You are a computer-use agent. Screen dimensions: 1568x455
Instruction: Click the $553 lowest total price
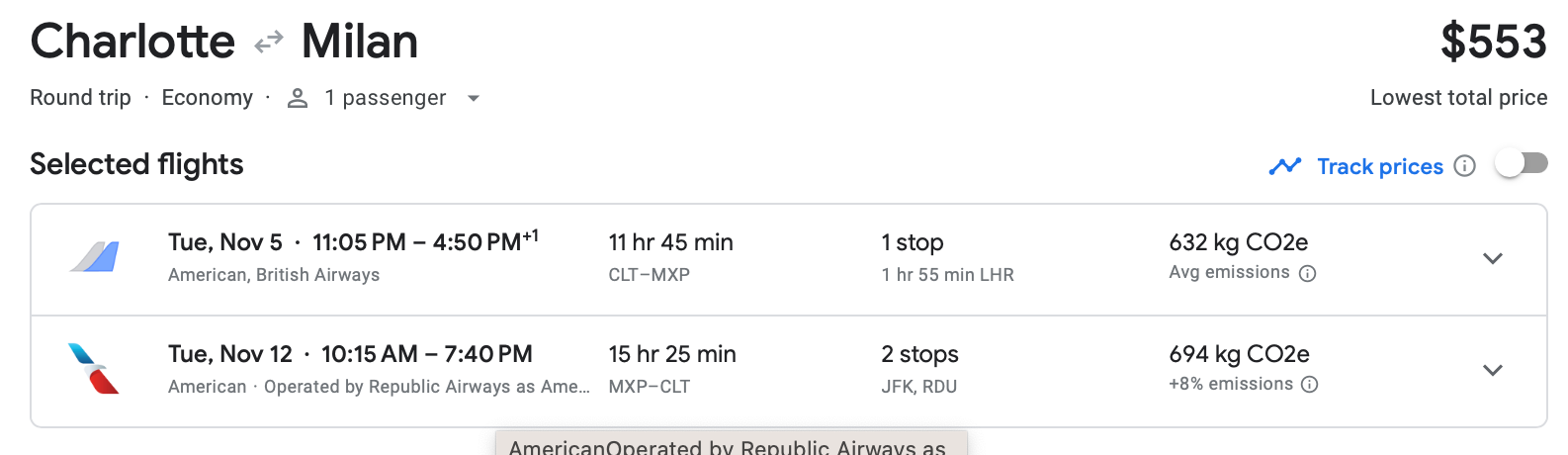coord(1492,42)
